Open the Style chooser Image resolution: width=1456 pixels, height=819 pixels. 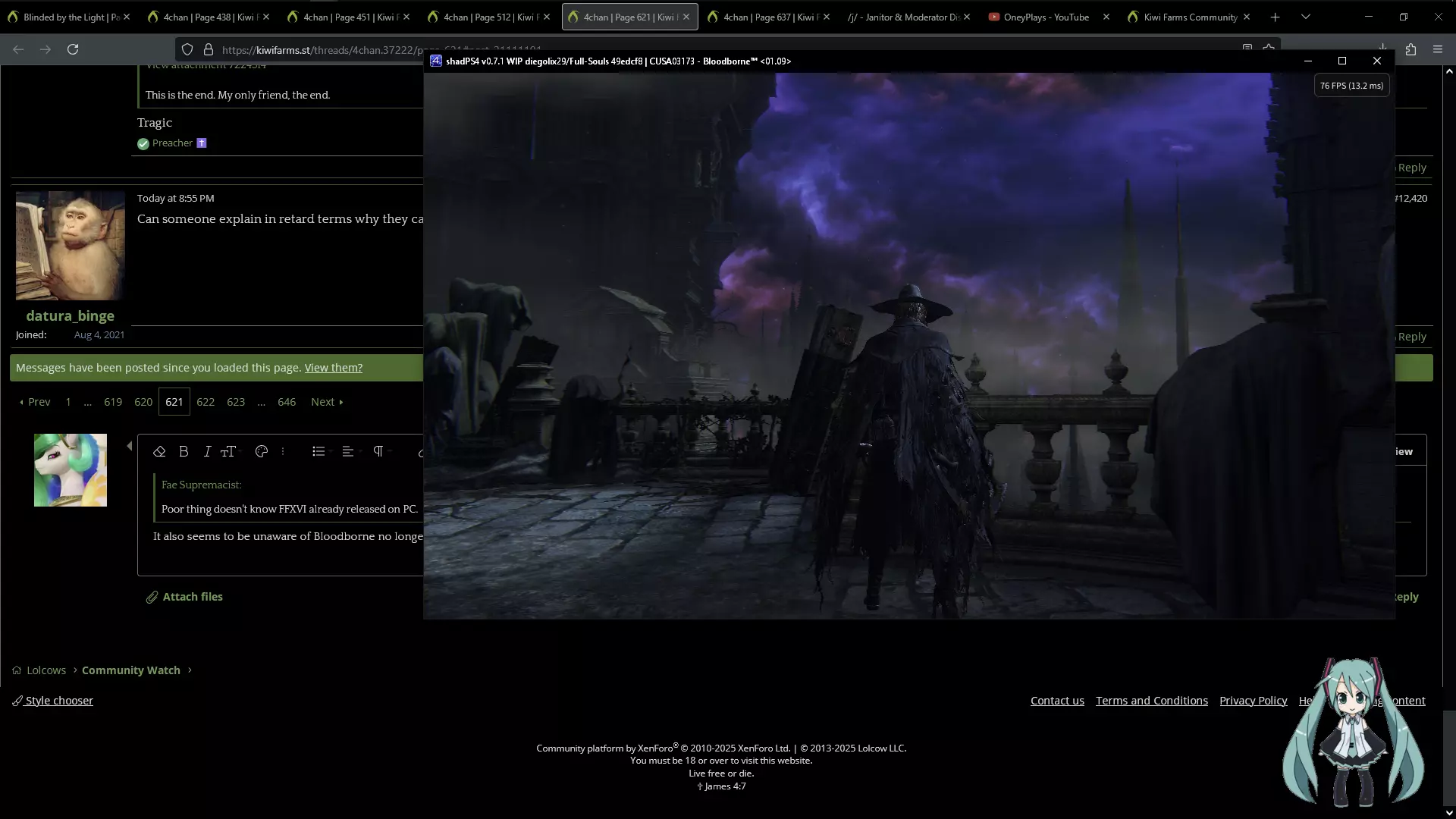click(x=53, y=701)
